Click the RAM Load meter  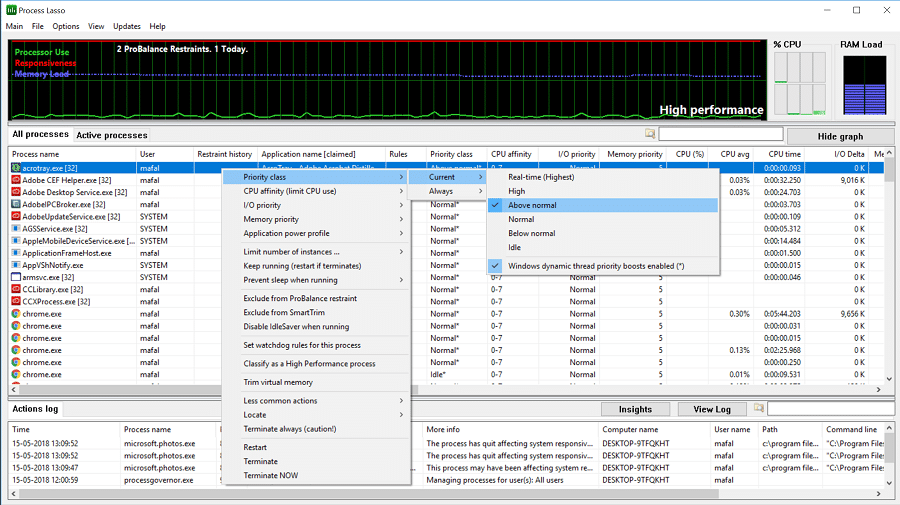click(864, 86)
